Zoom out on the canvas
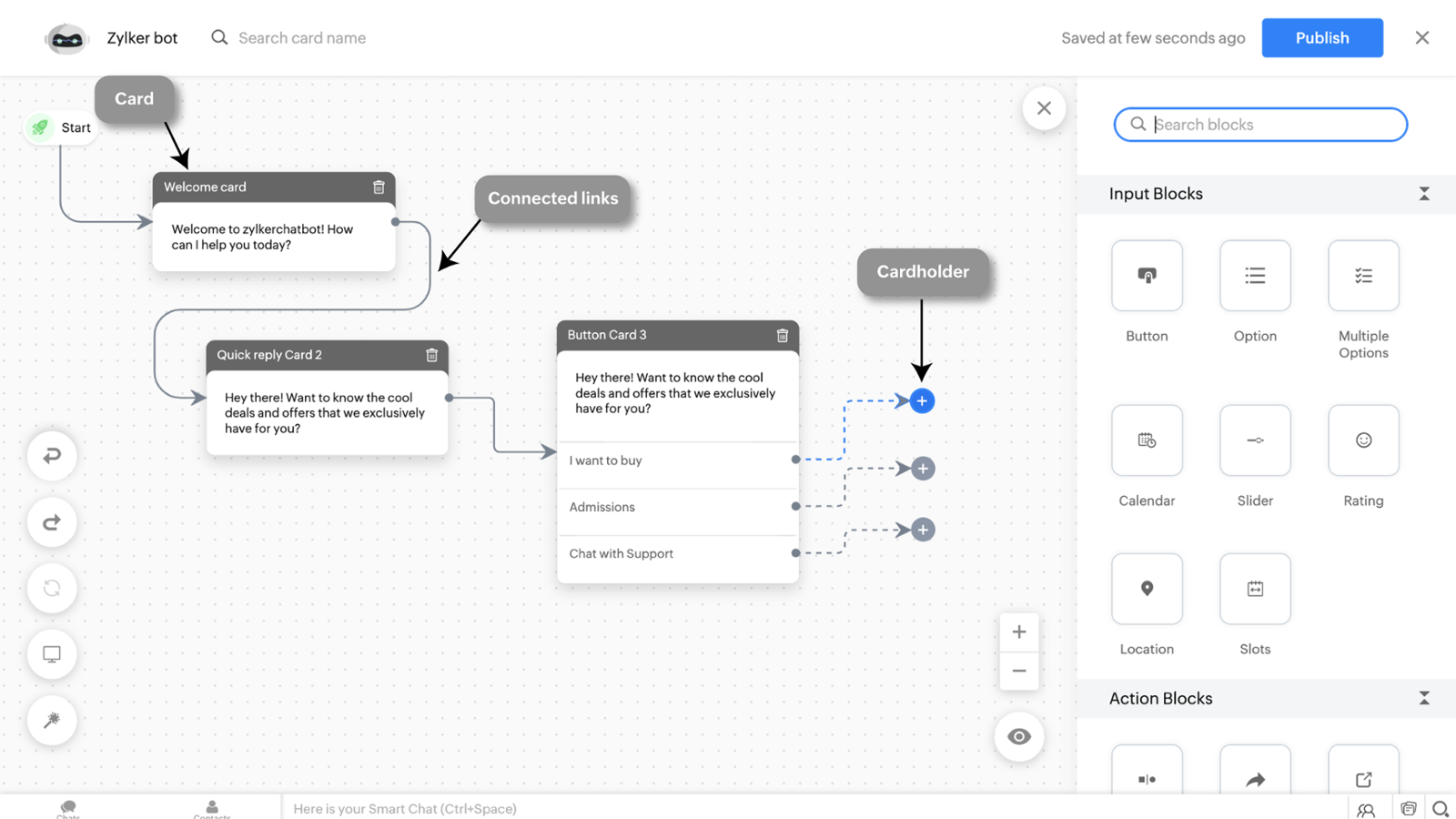Viewport: 1456px width, 819px height. (x=1019, y=672)
